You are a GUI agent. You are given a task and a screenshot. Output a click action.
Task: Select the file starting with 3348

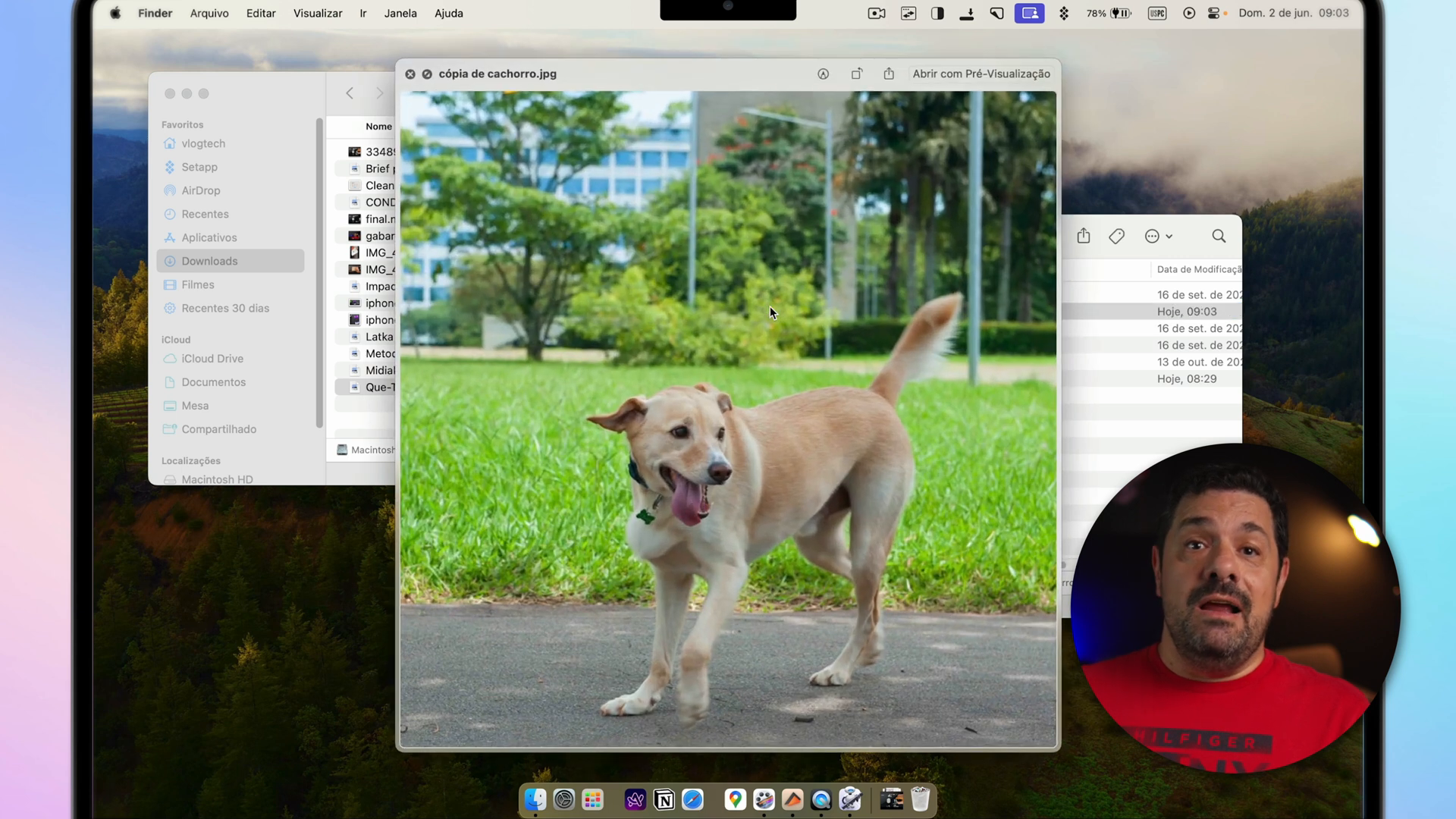pos(366,152)
